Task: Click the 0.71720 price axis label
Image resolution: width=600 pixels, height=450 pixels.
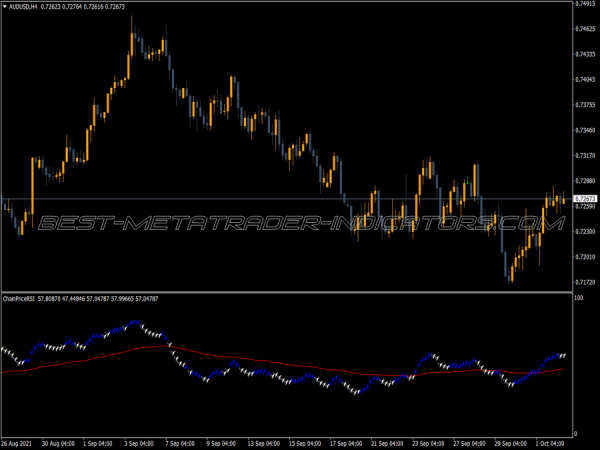Action: [585, 282]
